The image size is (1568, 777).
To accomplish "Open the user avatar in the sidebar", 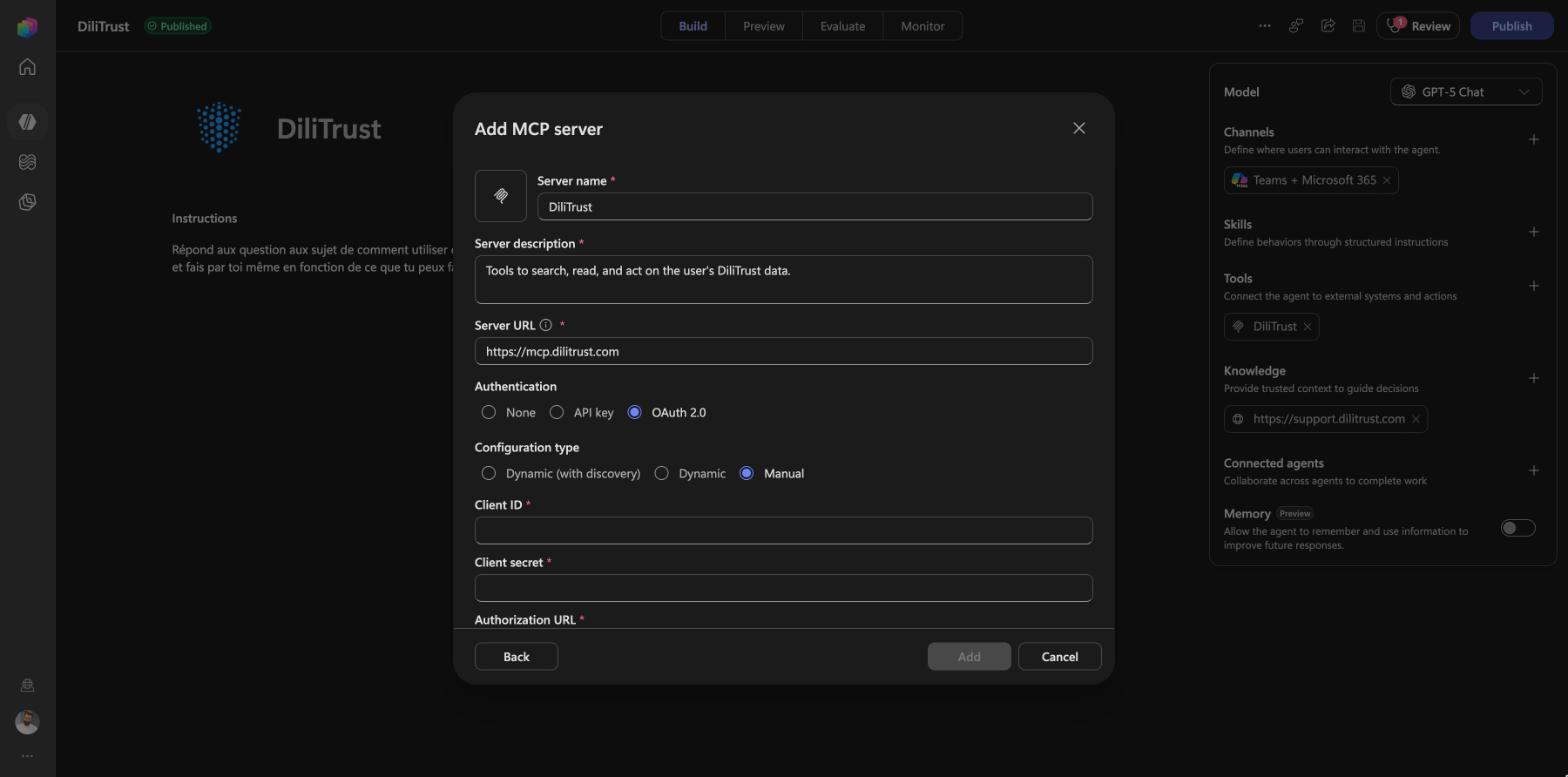I will (27, 722).
